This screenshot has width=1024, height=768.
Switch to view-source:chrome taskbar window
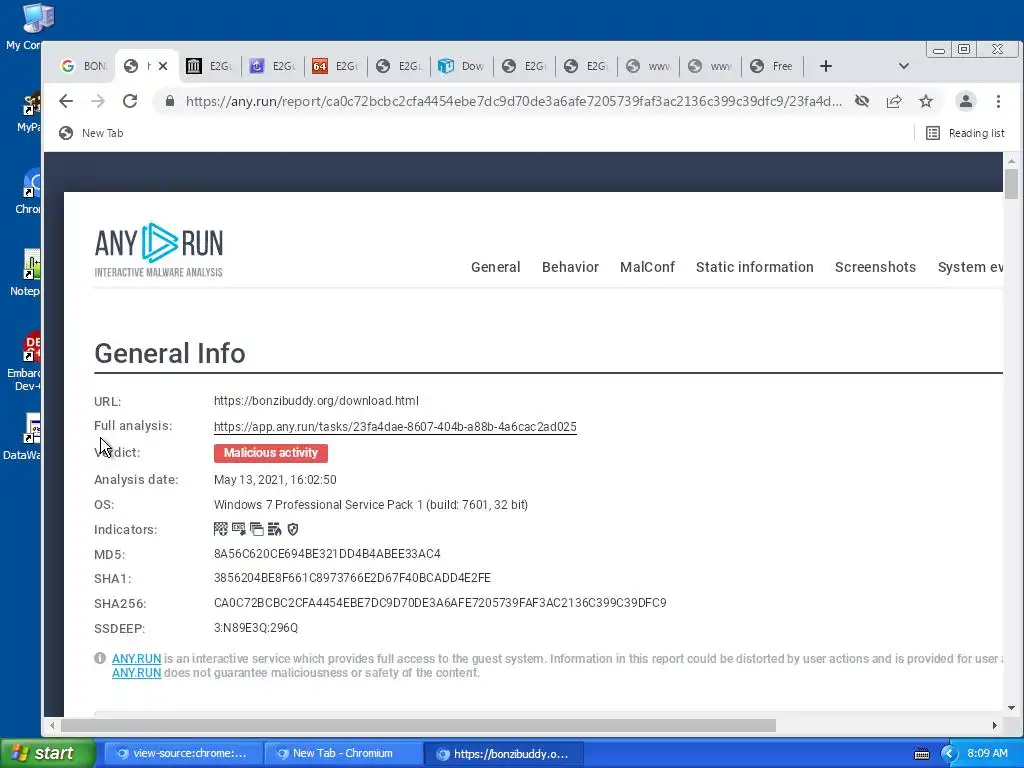point(183,754)
